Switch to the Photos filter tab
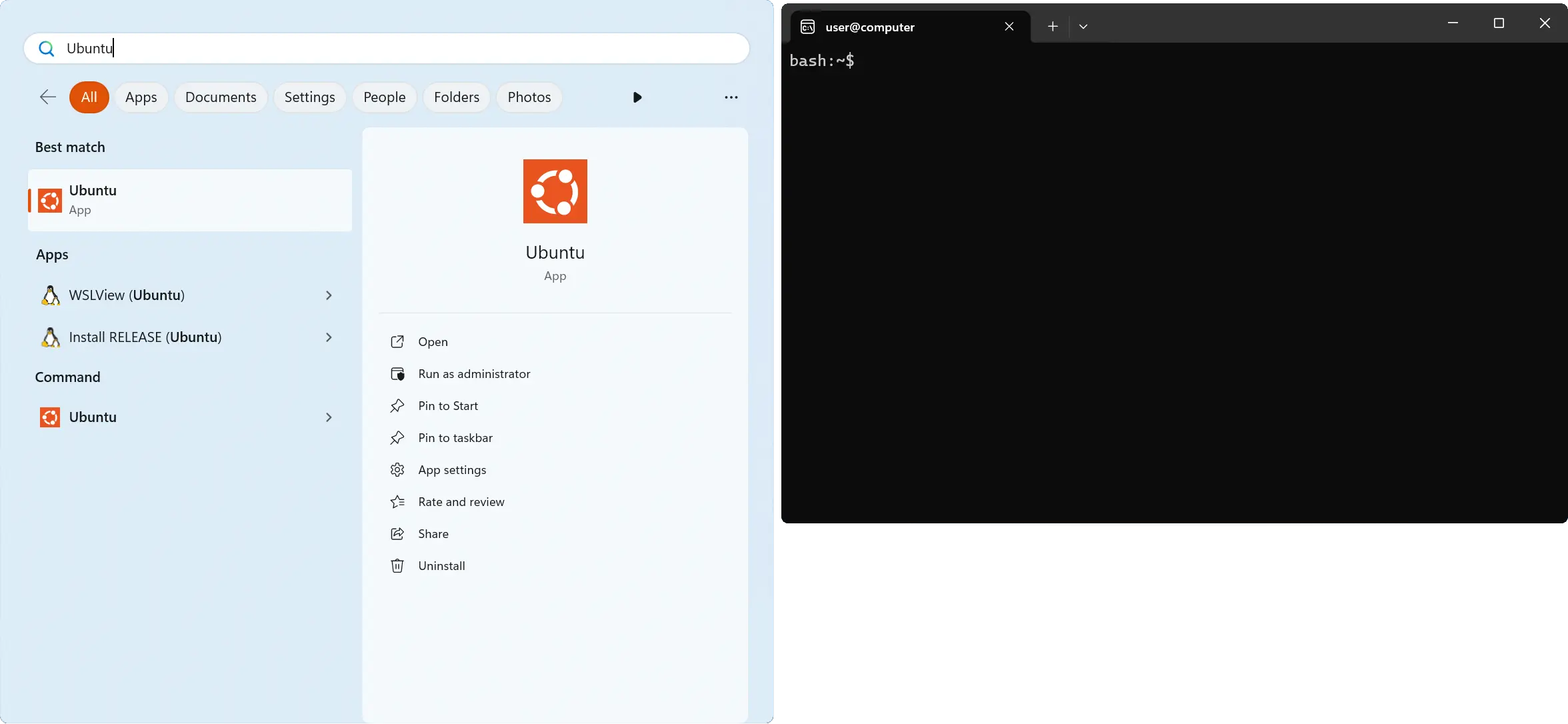The height and width of the screenshot is (724, 1568). (x=529, y=97)
